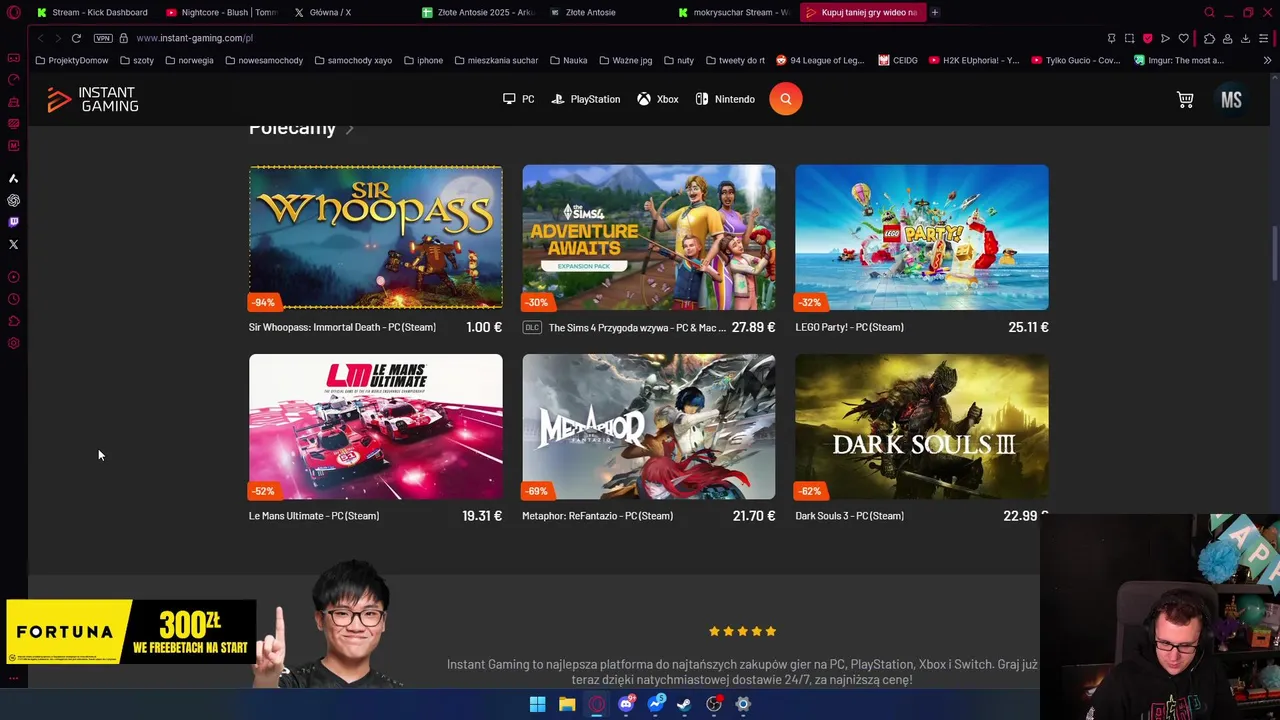
Task: Select the PC platform menu
Action: coord(518,99)
